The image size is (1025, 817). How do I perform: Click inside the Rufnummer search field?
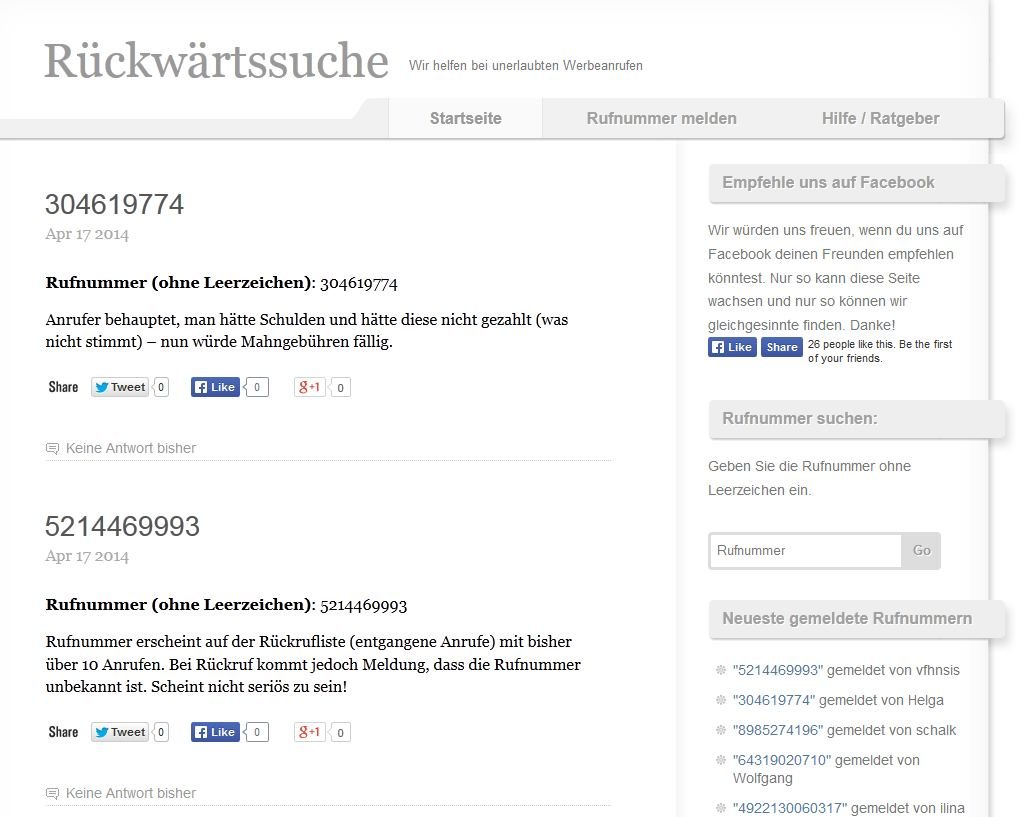click(x=805, y=551)
